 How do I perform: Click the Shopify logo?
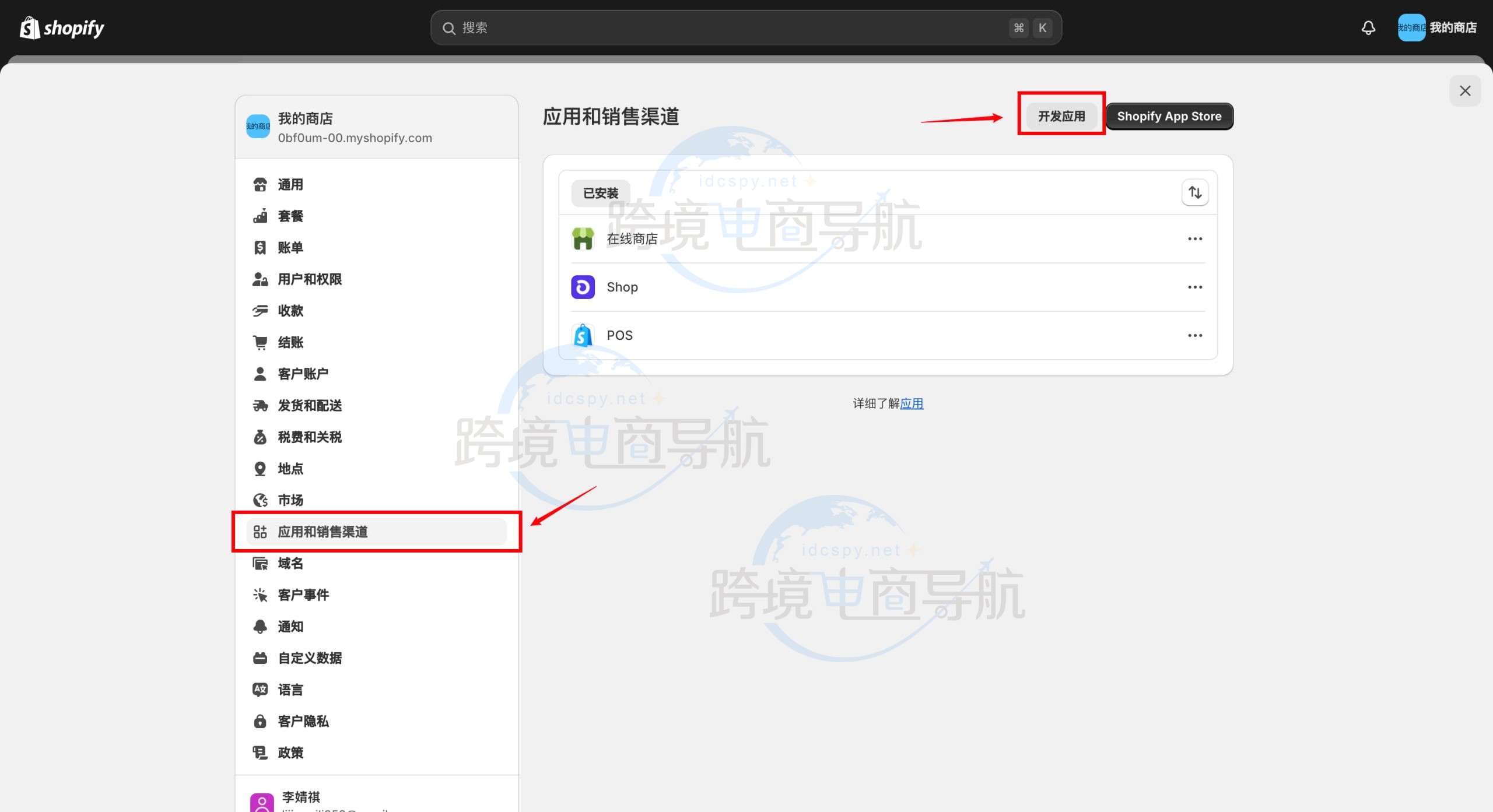click(x=62, y=27)
